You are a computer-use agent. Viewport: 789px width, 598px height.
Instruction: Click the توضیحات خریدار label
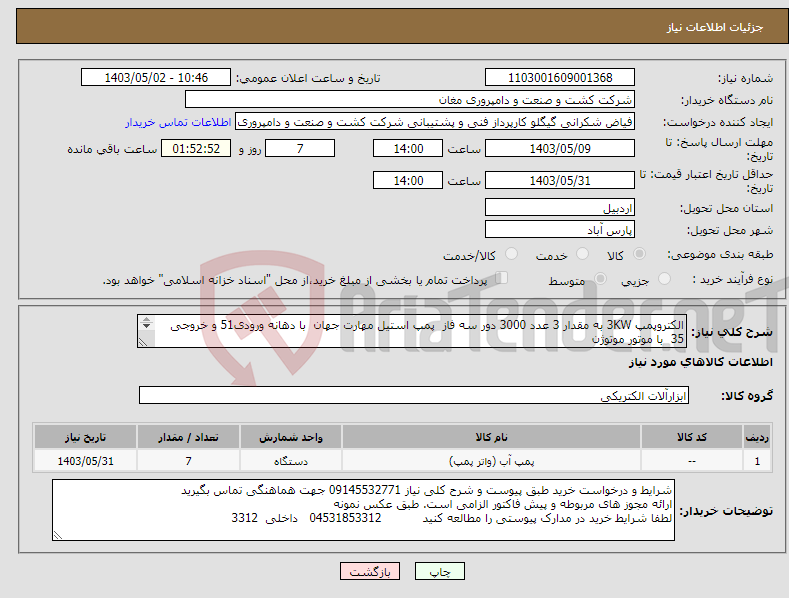pyautogui.click(x=726, y=510)
